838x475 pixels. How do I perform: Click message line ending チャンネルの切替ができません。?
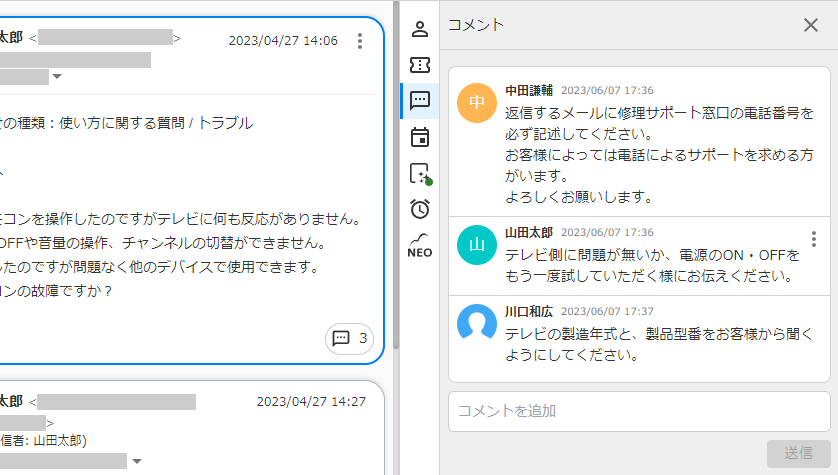point(163,243)
